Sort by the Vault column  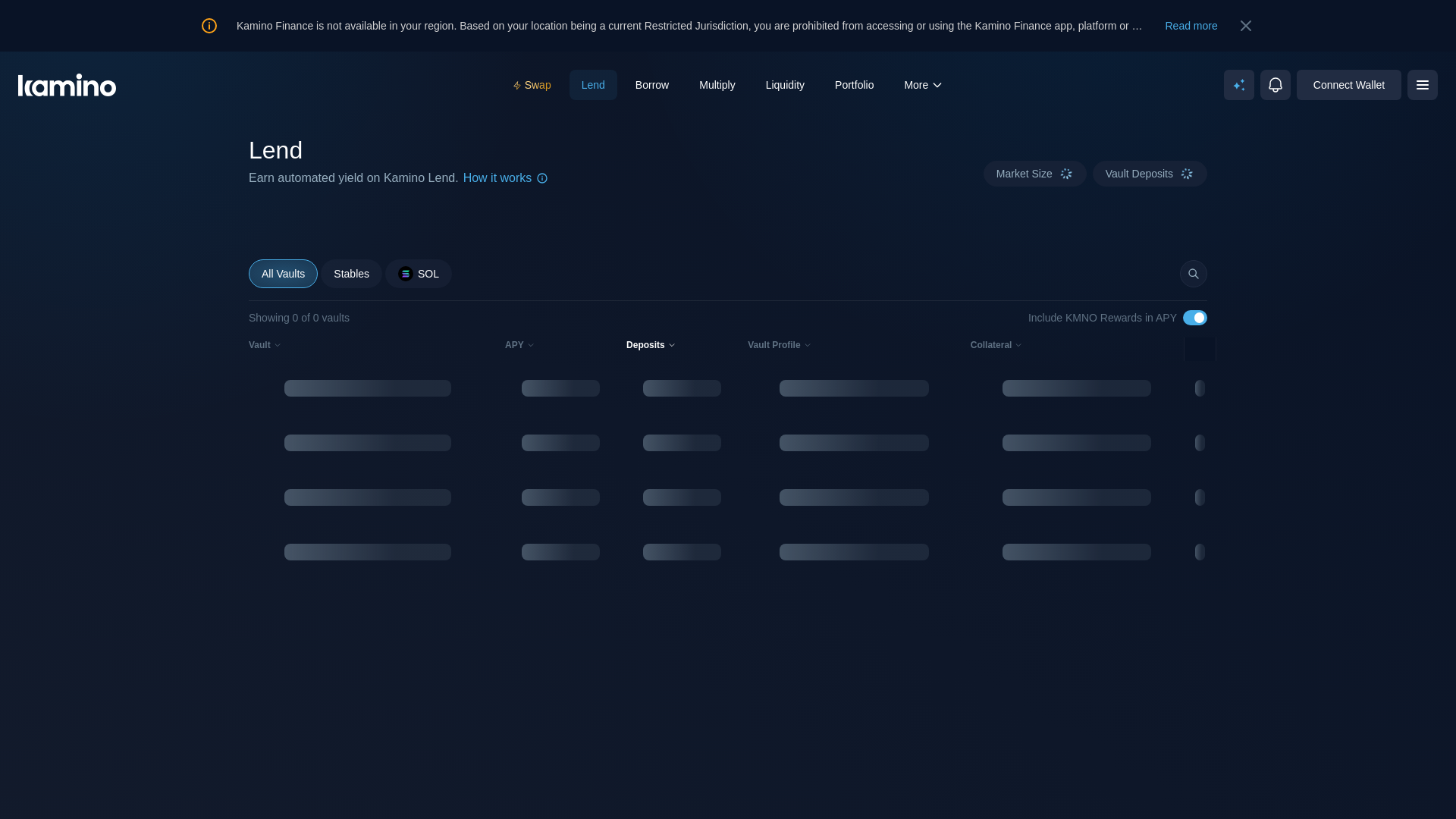[x=265, y=345]
